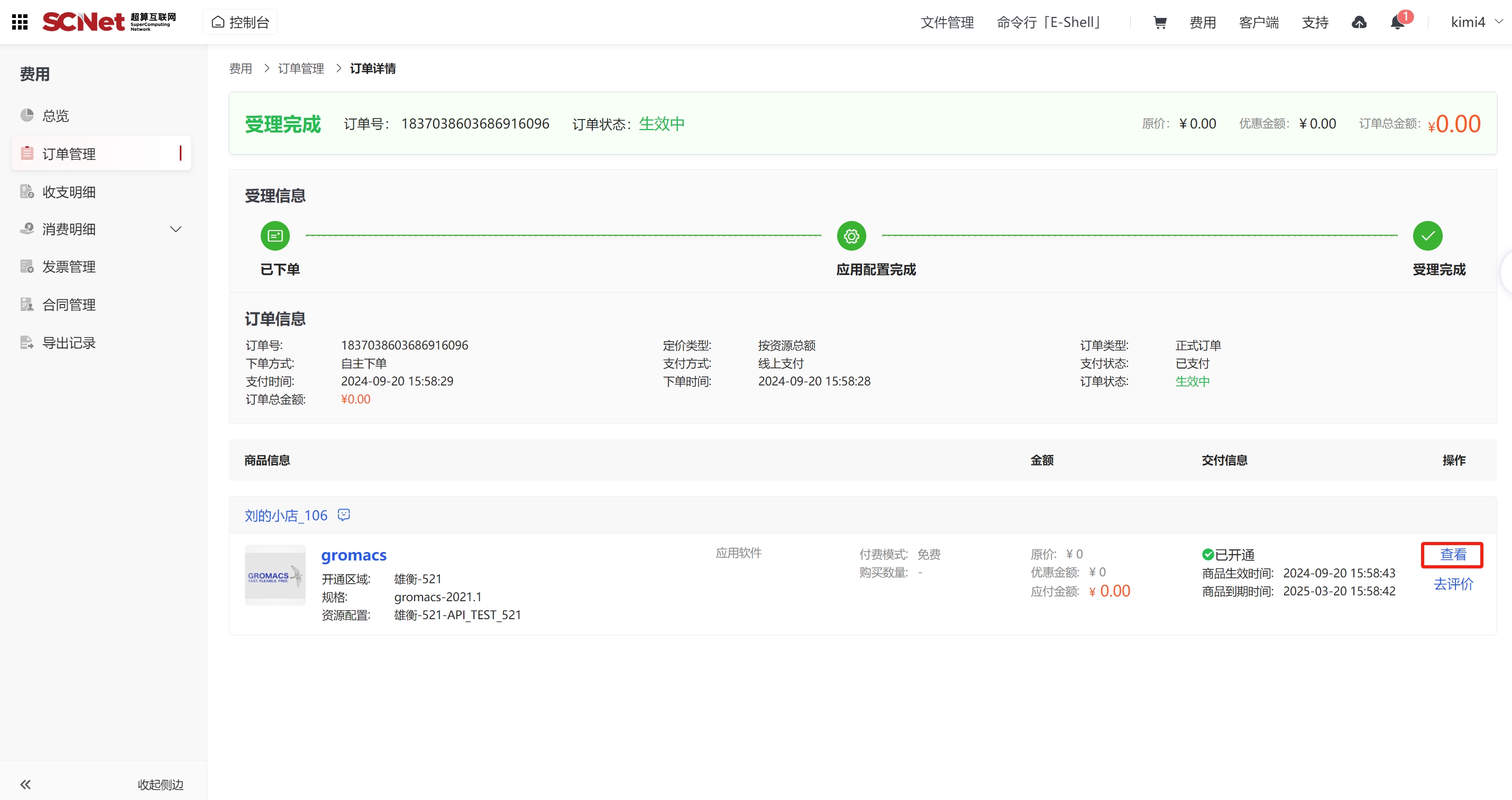
Task: Click the 控制台 console button
Action: [x=240, y=22]
